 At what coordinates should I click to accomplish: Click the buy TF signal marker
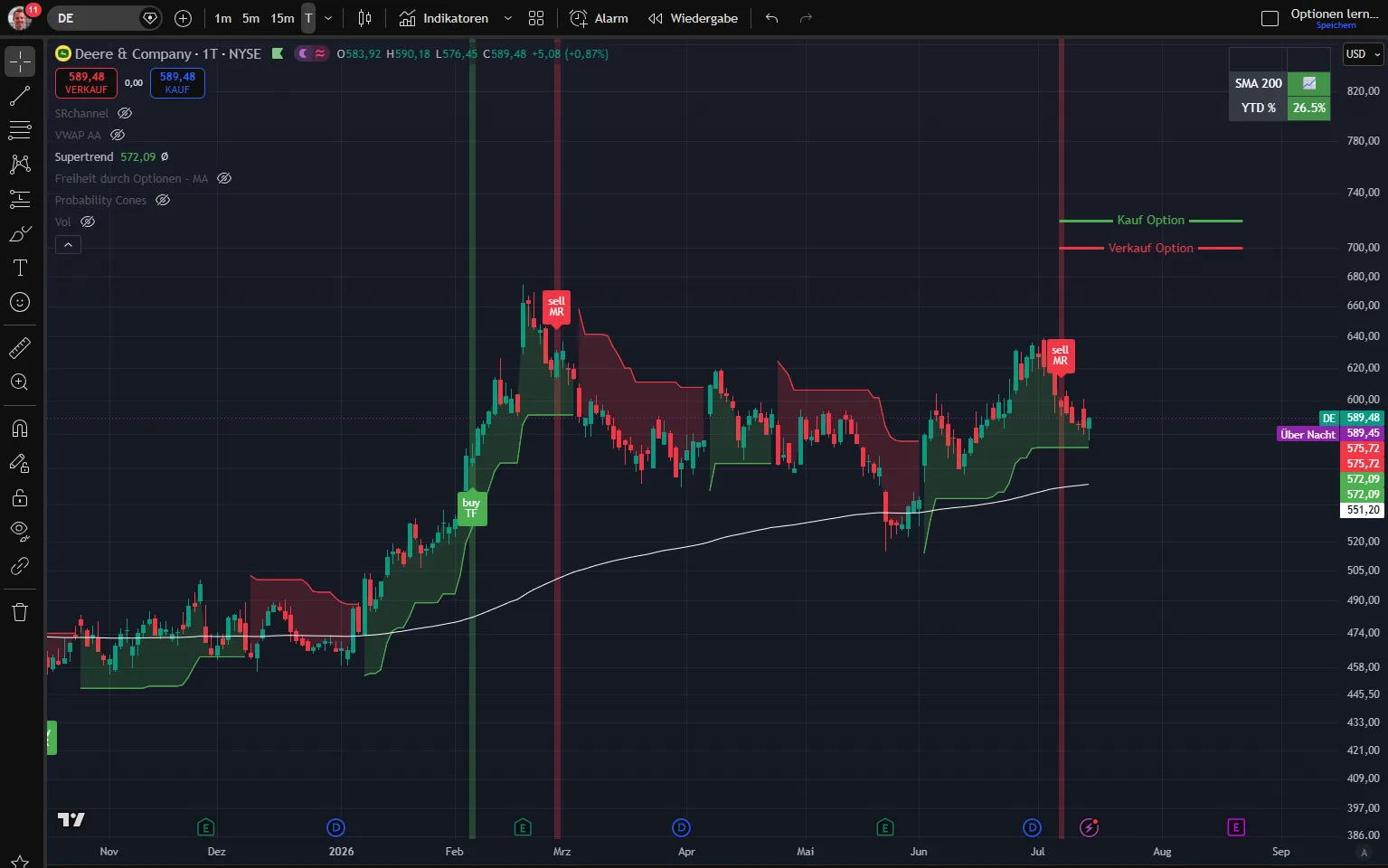pyautogui.click(x=471, y=508)
